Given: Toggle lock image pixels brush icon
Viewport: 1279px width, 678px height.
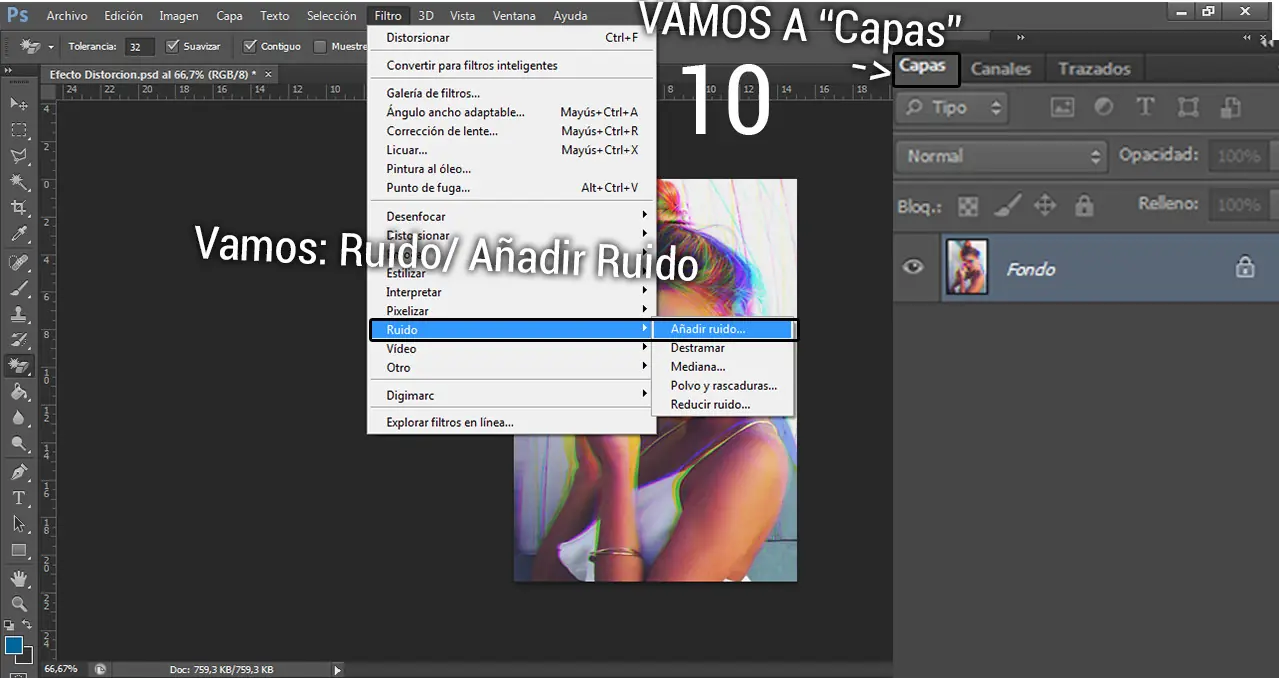Looking at the screenshot, I should (x=1007, y=205).
